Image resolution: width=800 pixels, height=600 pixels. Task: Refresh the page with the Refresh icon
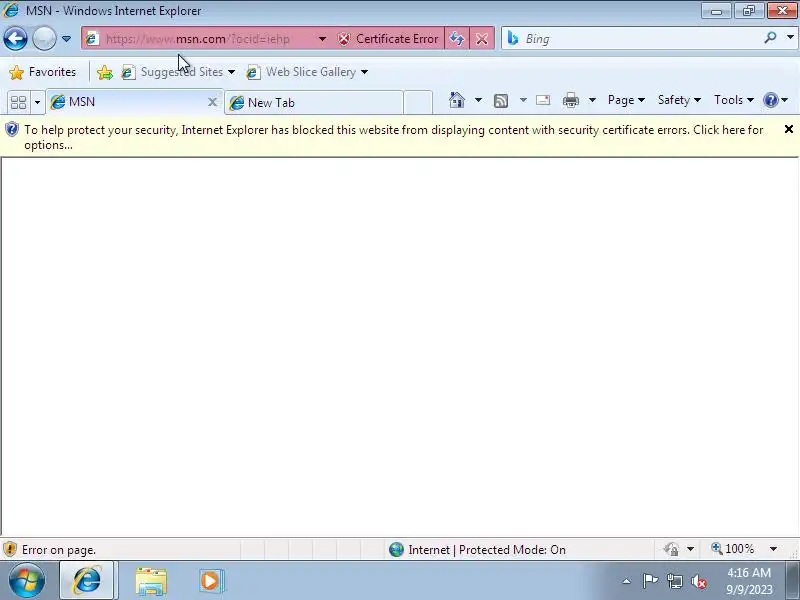(457, 39)
